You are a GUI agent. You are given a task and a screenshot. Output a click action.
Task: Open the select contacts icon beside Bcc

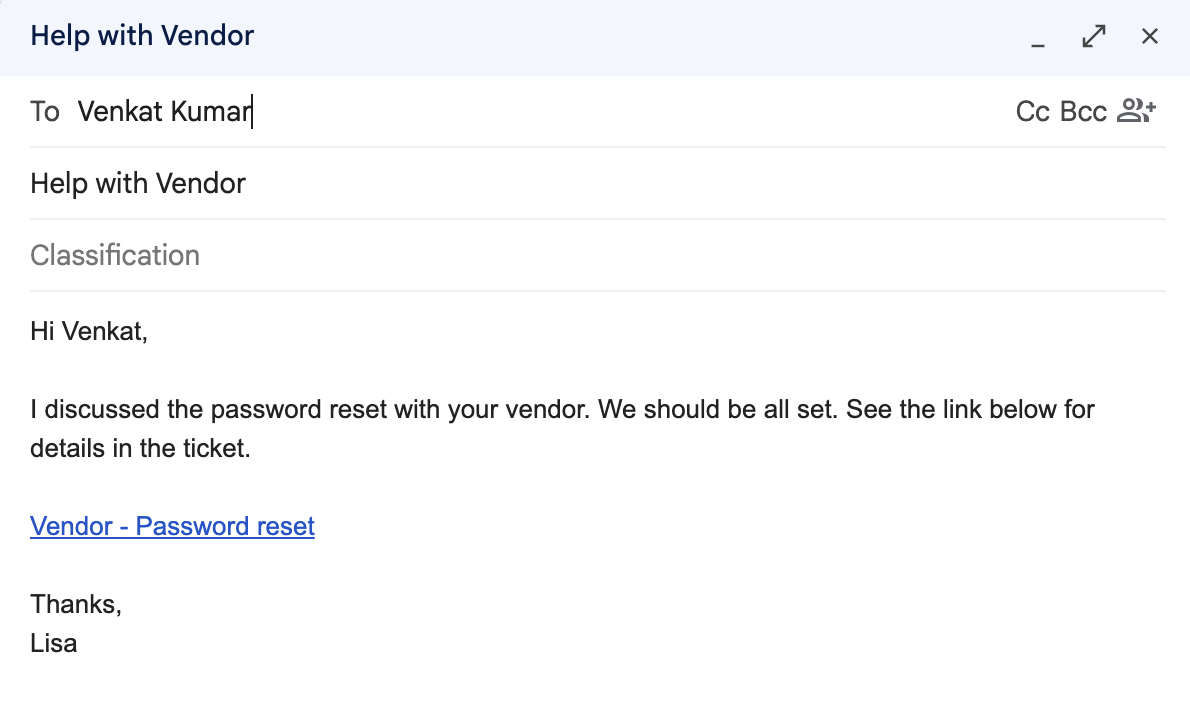pos(1136,111)
